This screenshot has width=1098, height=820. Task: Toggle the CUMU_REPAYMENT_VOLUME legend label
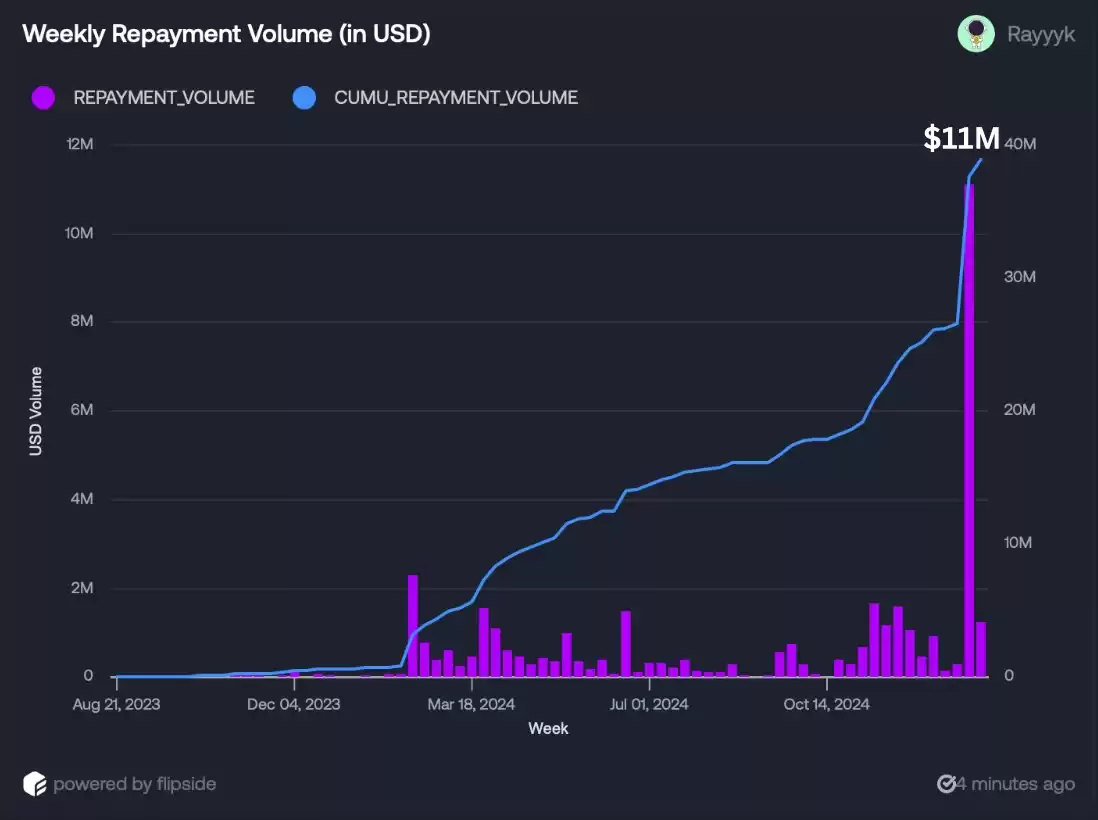456,98
